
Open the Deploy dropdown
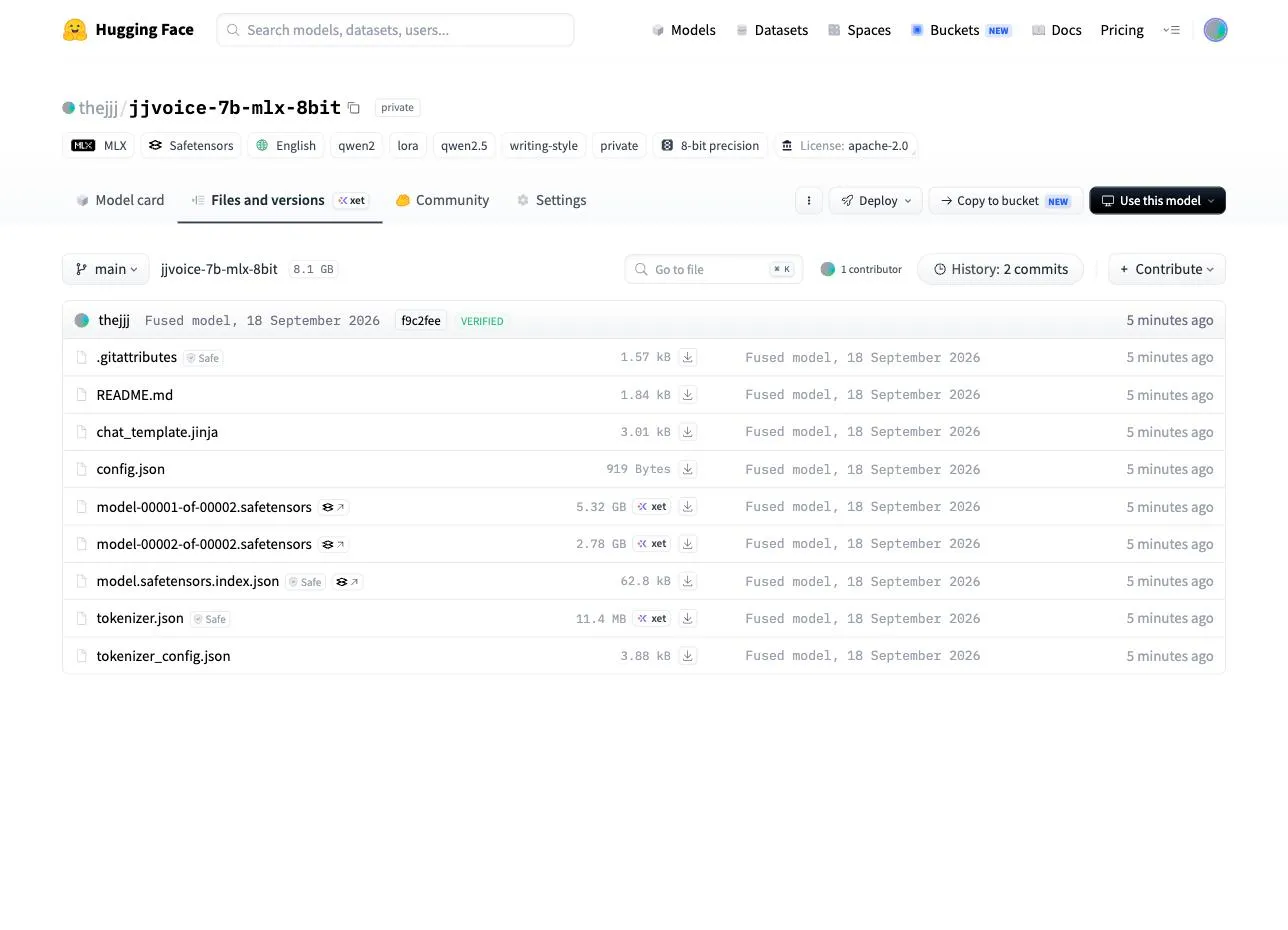pos(875,201)
